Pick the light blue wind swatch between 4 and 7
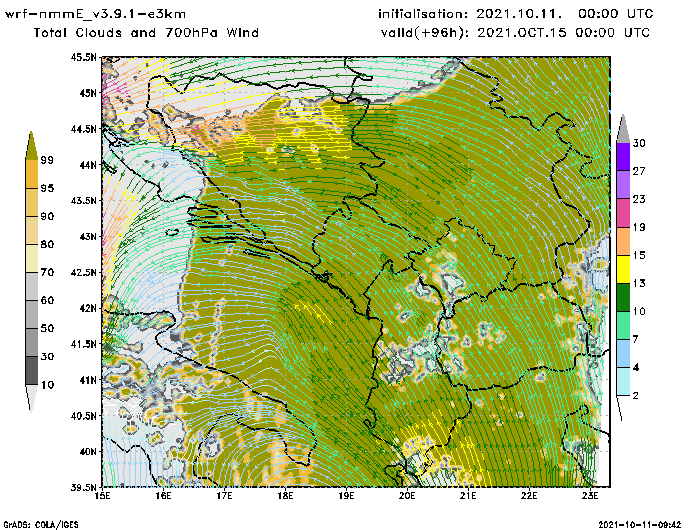This screenshot has height=530, width=700. pyautogui.click(x=623, y=353)
